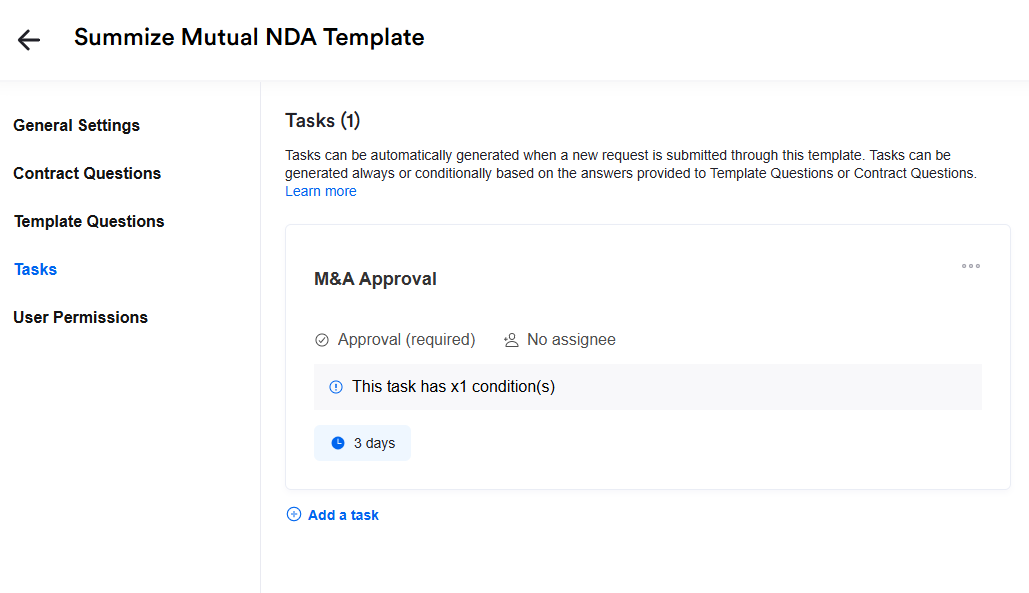Click the approval checkmark circle icon

coord(322,340)
